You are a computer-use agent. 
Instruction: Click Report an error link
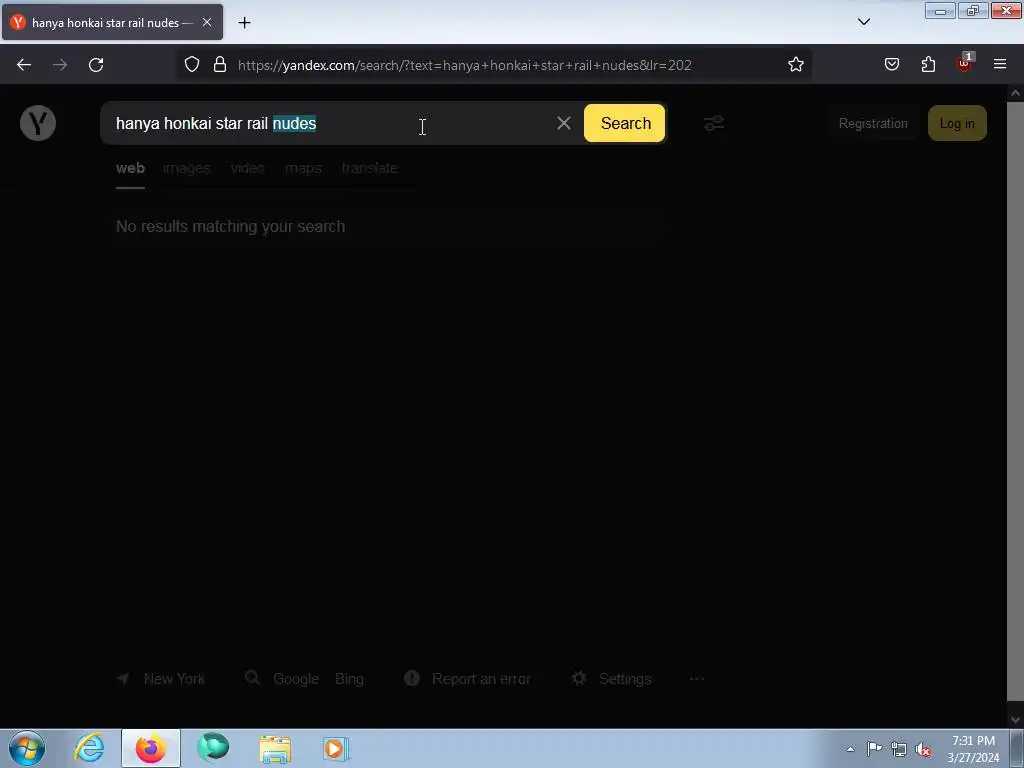coord(481,679)
